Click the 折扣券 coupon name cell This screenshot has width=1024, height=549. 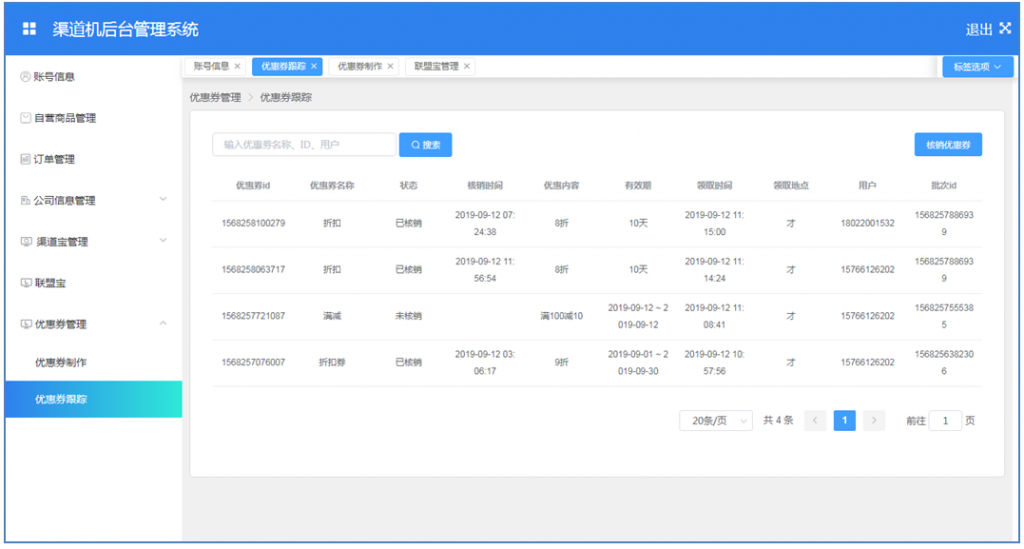click(332, 362)
